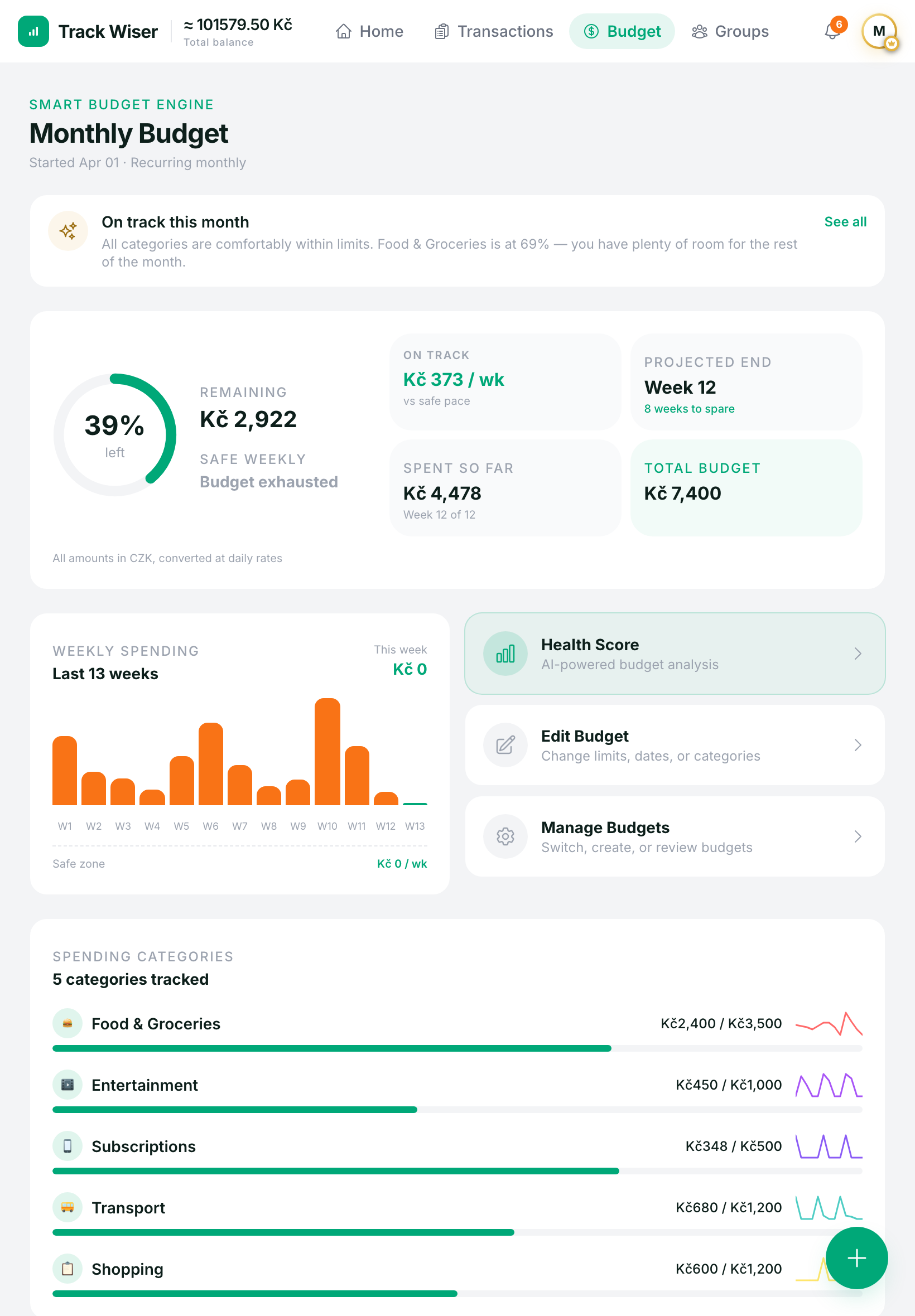
Task: Click the Kč600 / Kč1,200 amount
Action: click(728, 1269)
